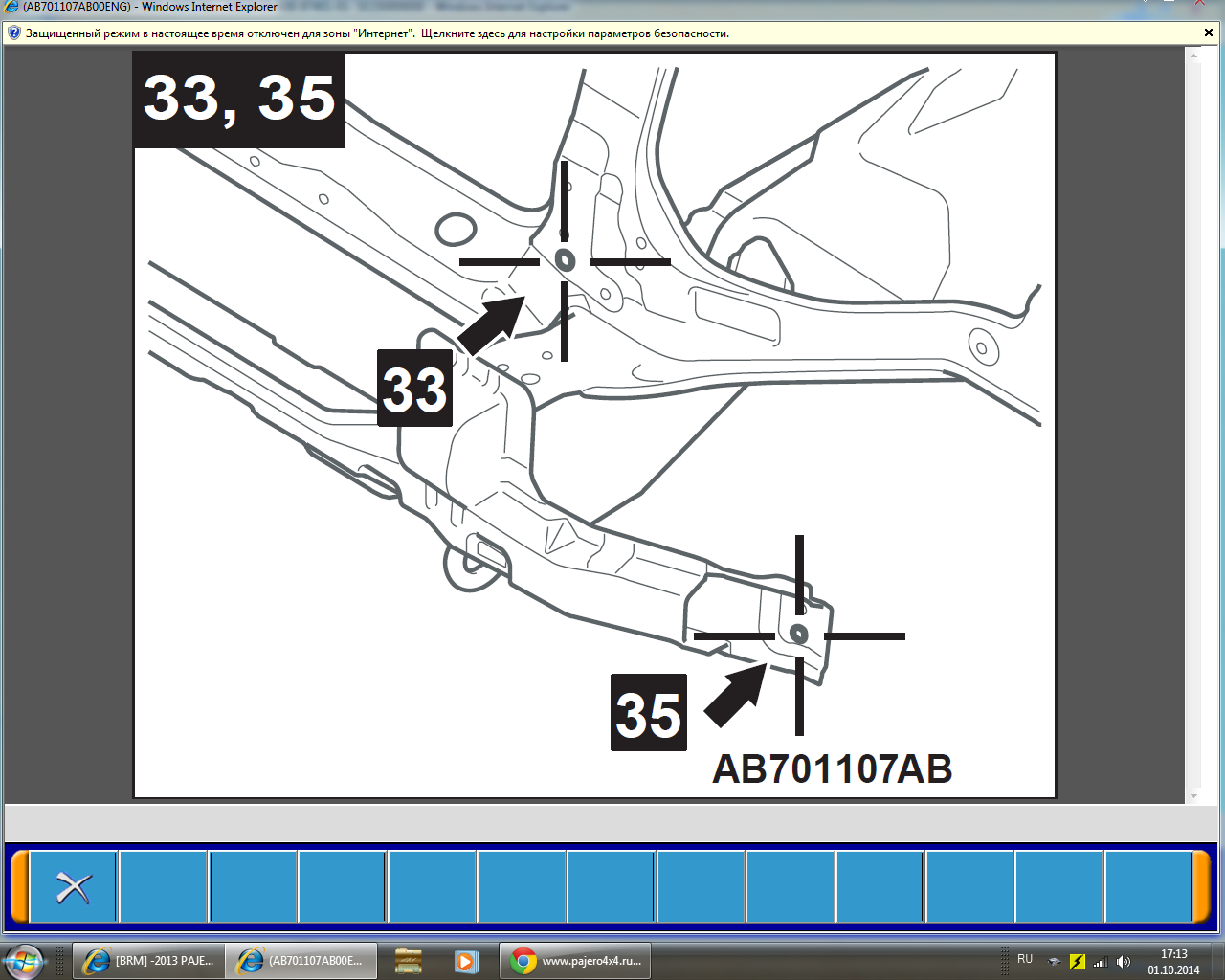Screen dimensions: 1225x980
Task: Click the shield icon on the security info bar
Action: 13,33
